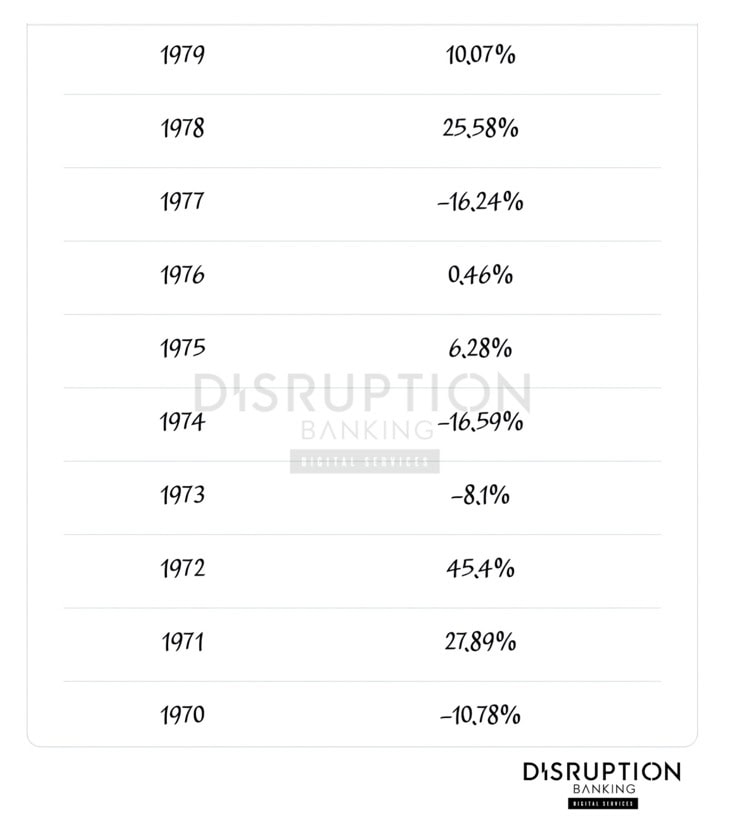
Task: Select the 1976 year label
Action: [182, 276]
